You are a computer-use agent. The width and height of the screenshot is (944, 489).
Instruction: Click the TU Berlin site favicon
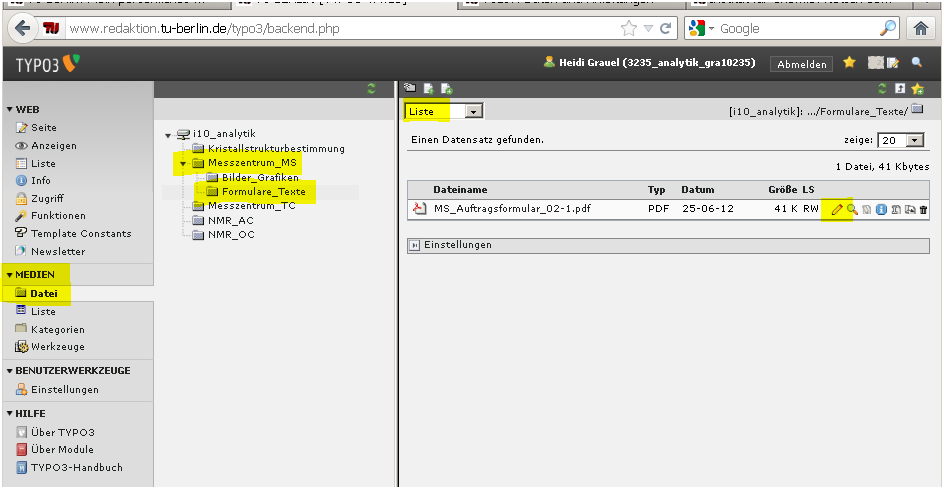pos(51,28)
